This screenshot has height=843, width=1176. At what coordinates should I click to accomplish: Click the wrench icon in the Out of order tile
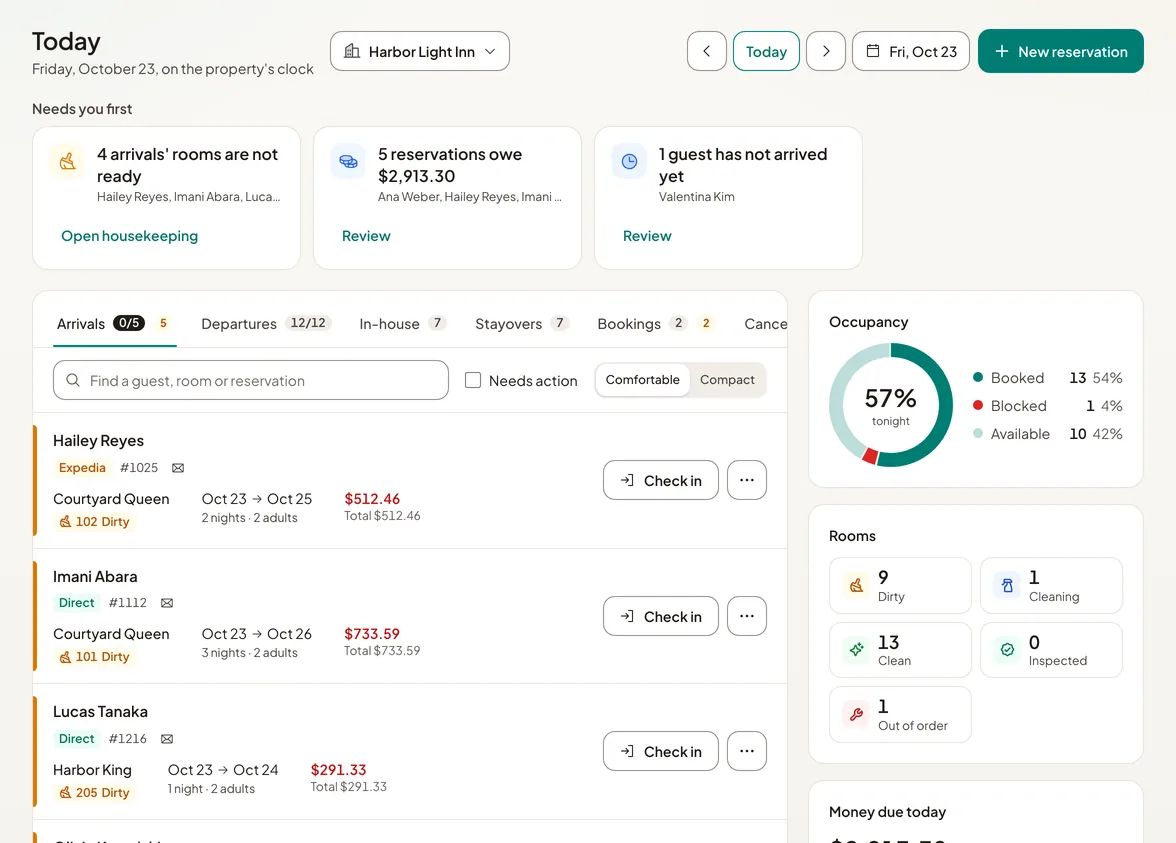pos(856,715)
